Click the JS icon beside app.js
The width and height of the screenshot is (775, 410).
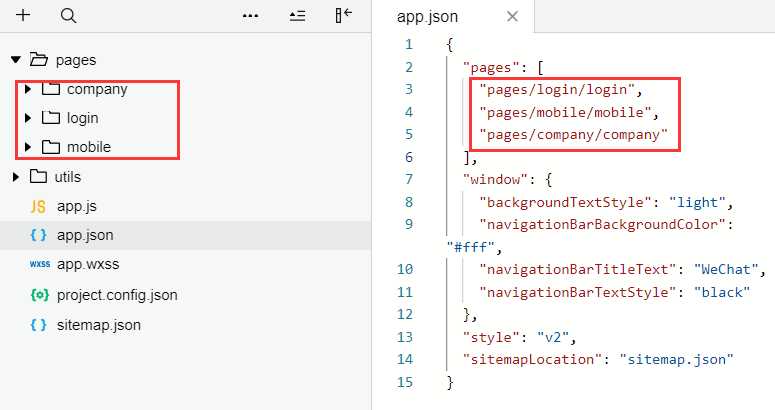click(x=38, y=206)
